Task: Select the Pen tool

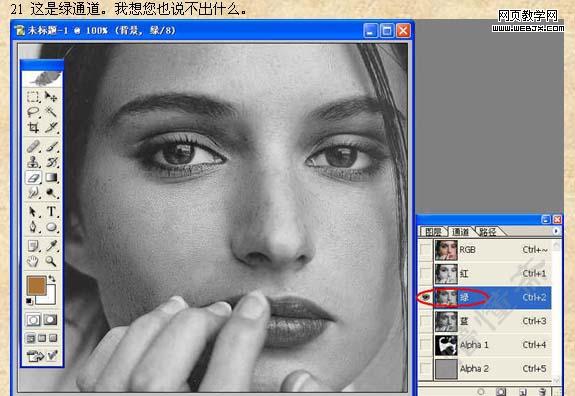Action: click(x=33, y=227)
